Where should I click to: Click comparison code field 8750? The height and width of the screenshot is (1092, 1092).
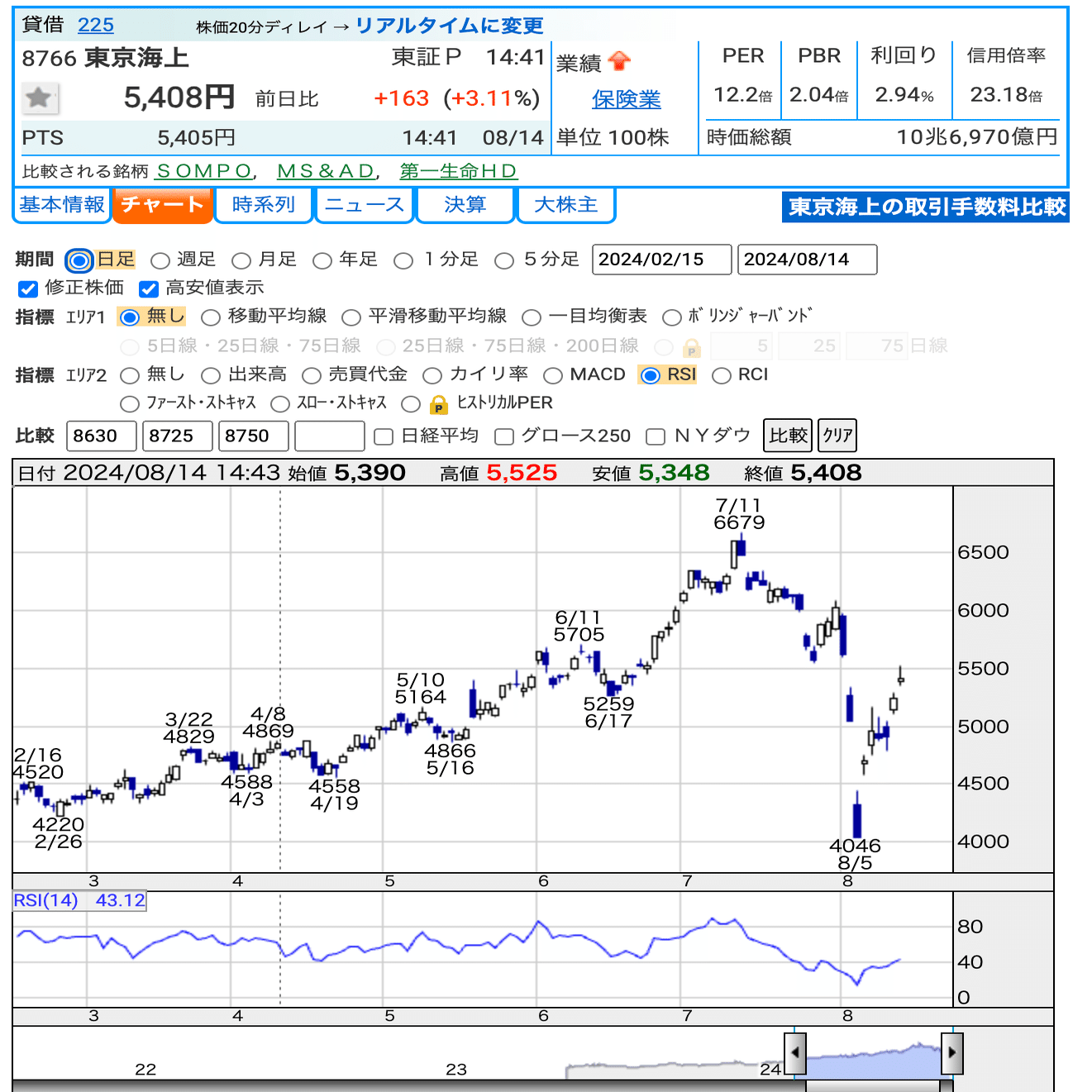coord(254,436)
